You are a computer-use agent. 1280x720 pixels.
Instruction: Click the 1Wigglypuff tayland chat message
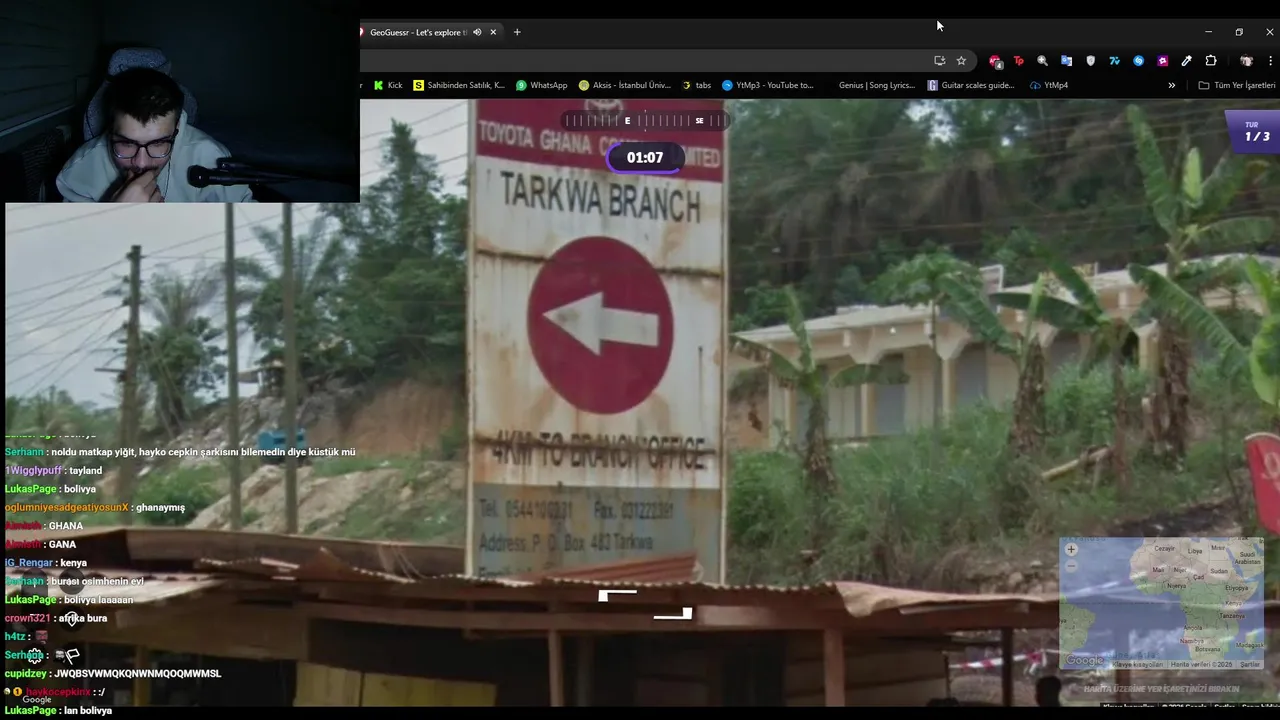click(54, 470)
